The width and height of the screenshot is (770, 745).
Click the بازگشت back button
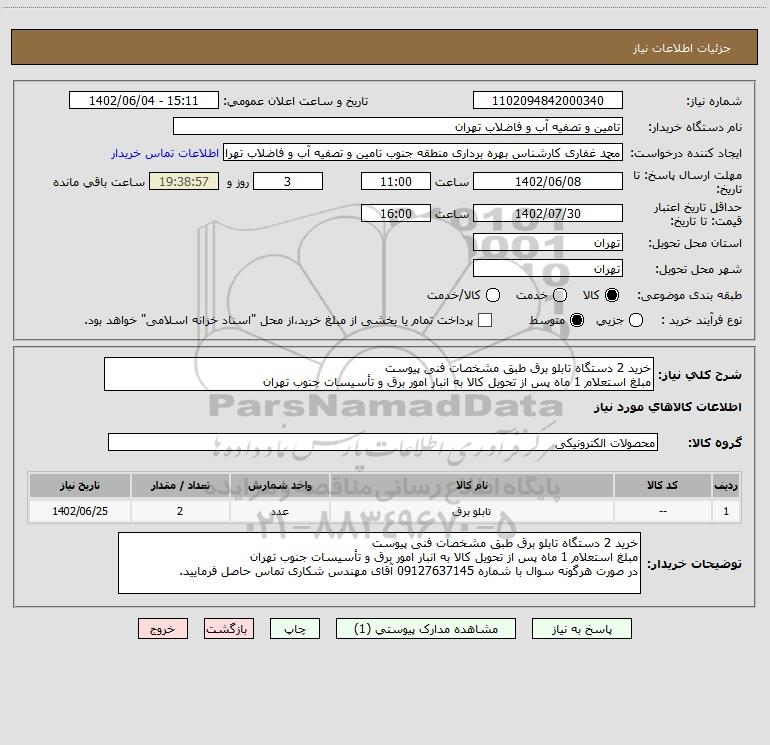pyautogui.click(x=229, y=629)
